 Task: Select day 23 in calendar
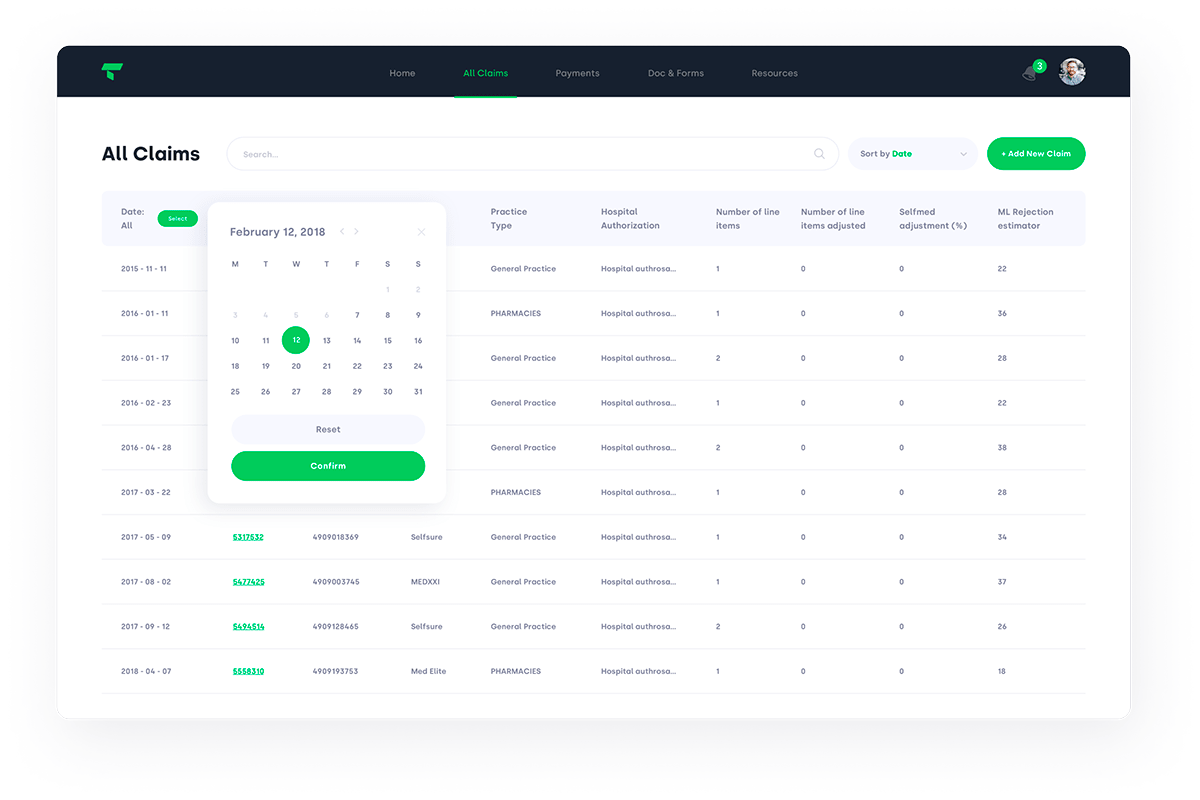pyautogui.click(x=388, y=366)
